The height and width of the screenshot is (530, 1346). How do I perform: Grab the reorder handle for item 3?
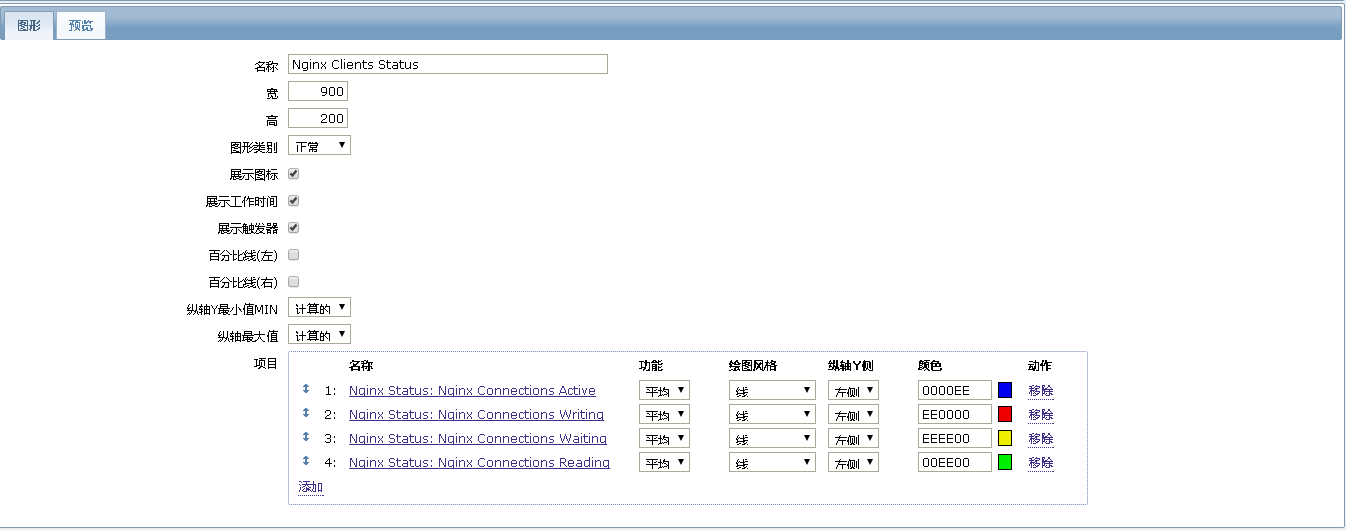point(306,437)
